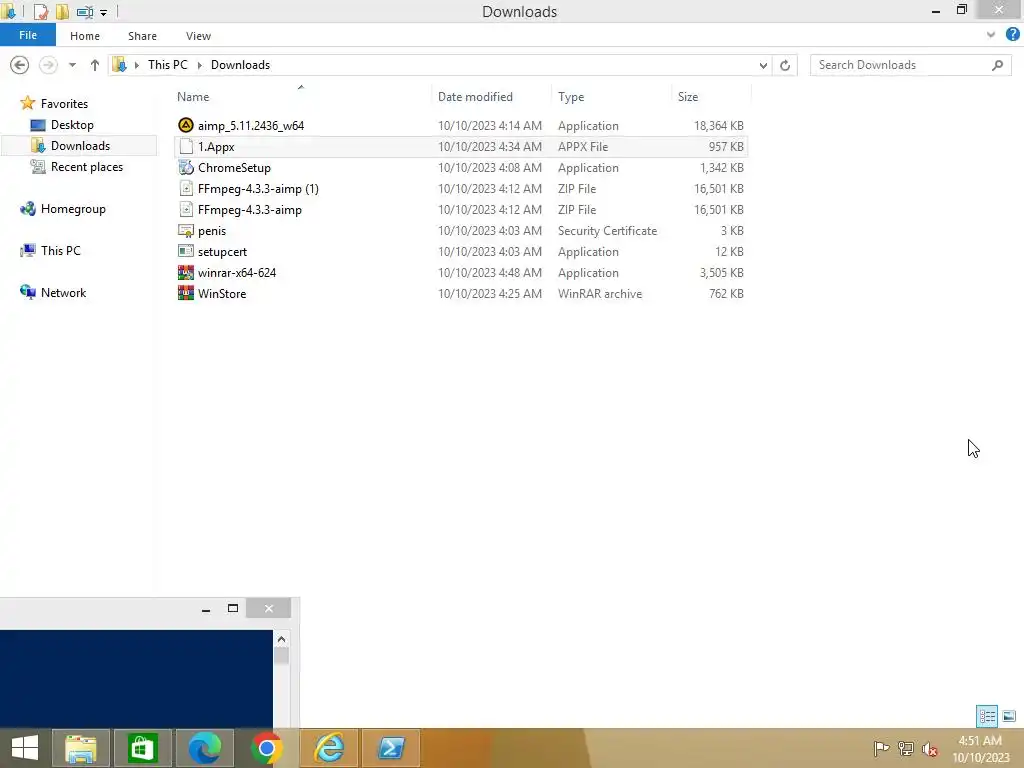Click the muted volume tray icon
1024x768 pixels.
(930, 749)
